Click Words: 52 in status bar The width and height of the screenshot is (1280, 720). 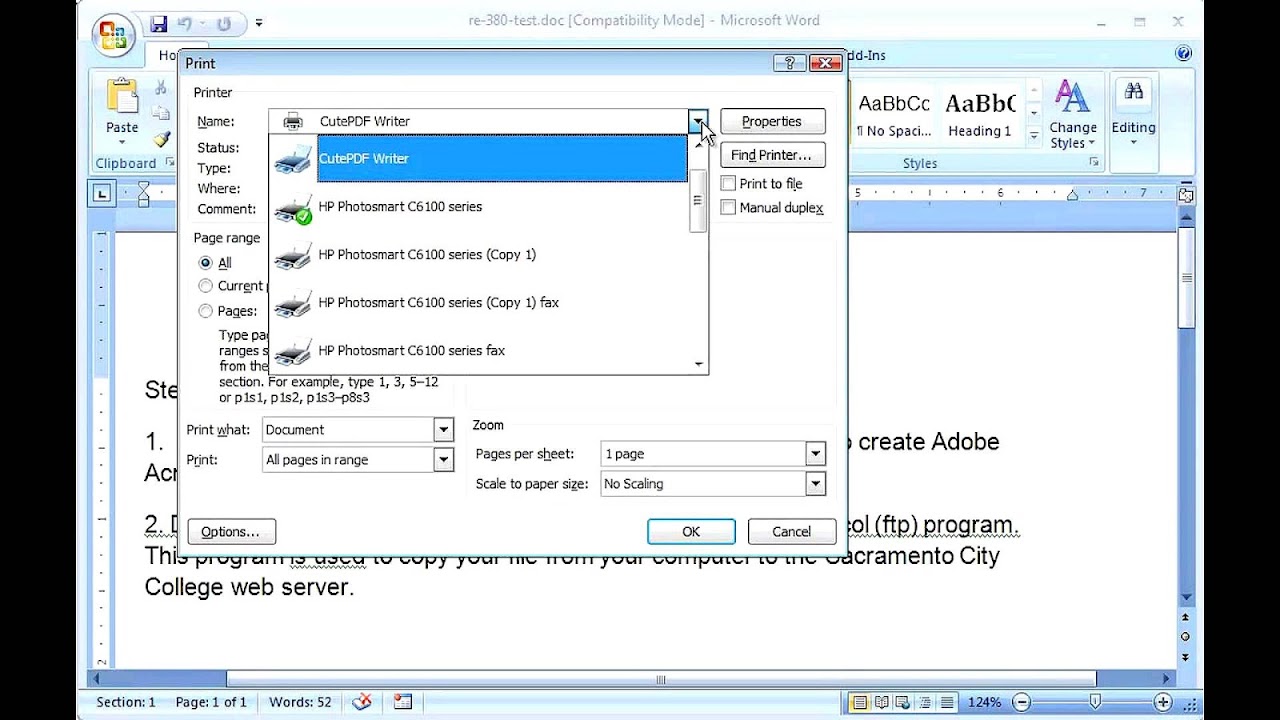300,702
